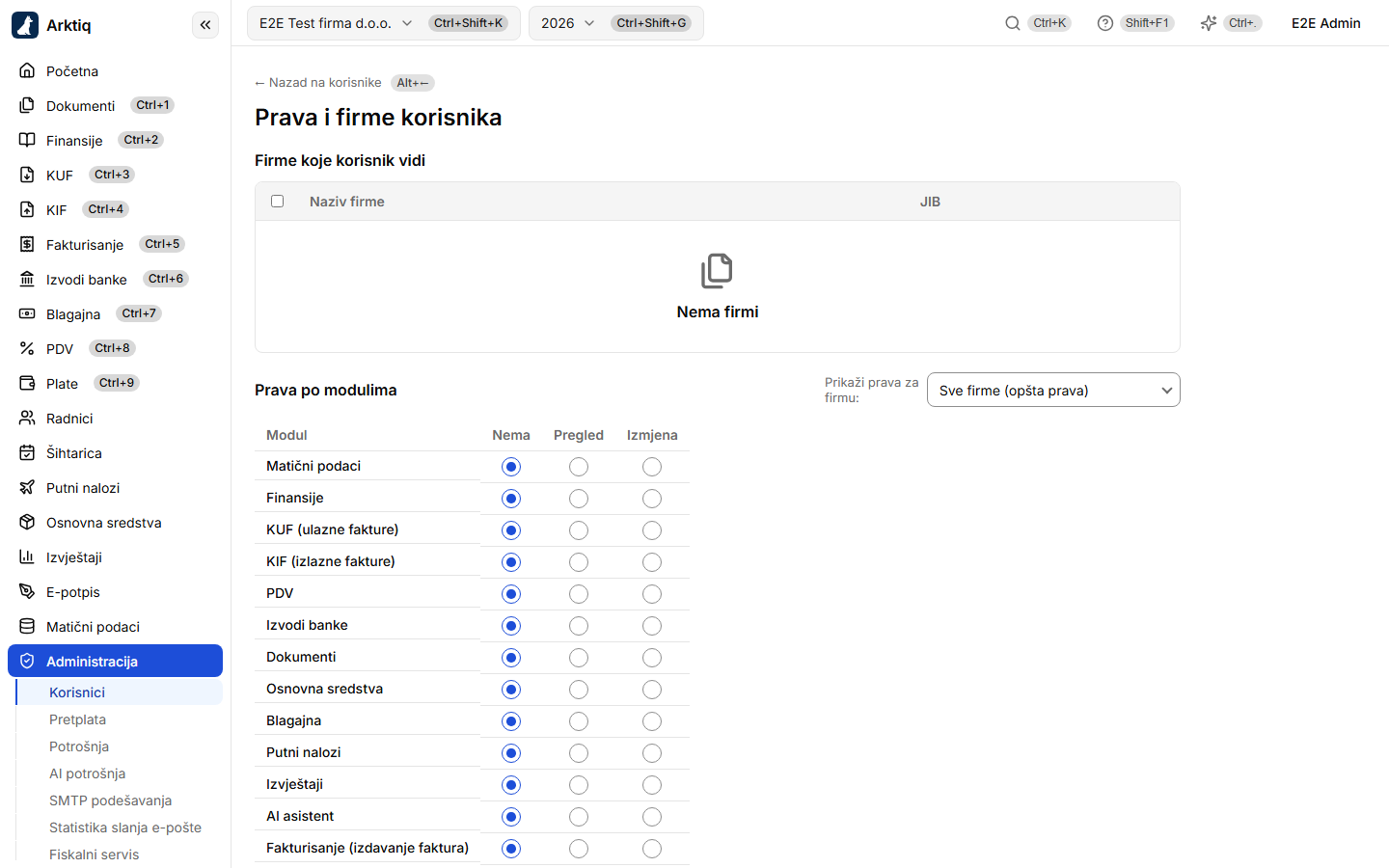The image size is (1389, 868).
Task: Open E-potpis pen icon
Action: coord(27,591)
